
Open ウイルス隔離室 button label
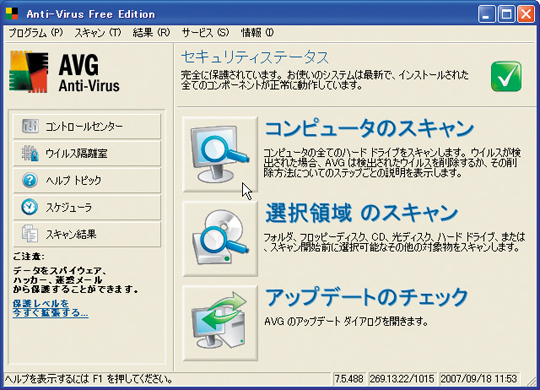(x=76, y=153)
